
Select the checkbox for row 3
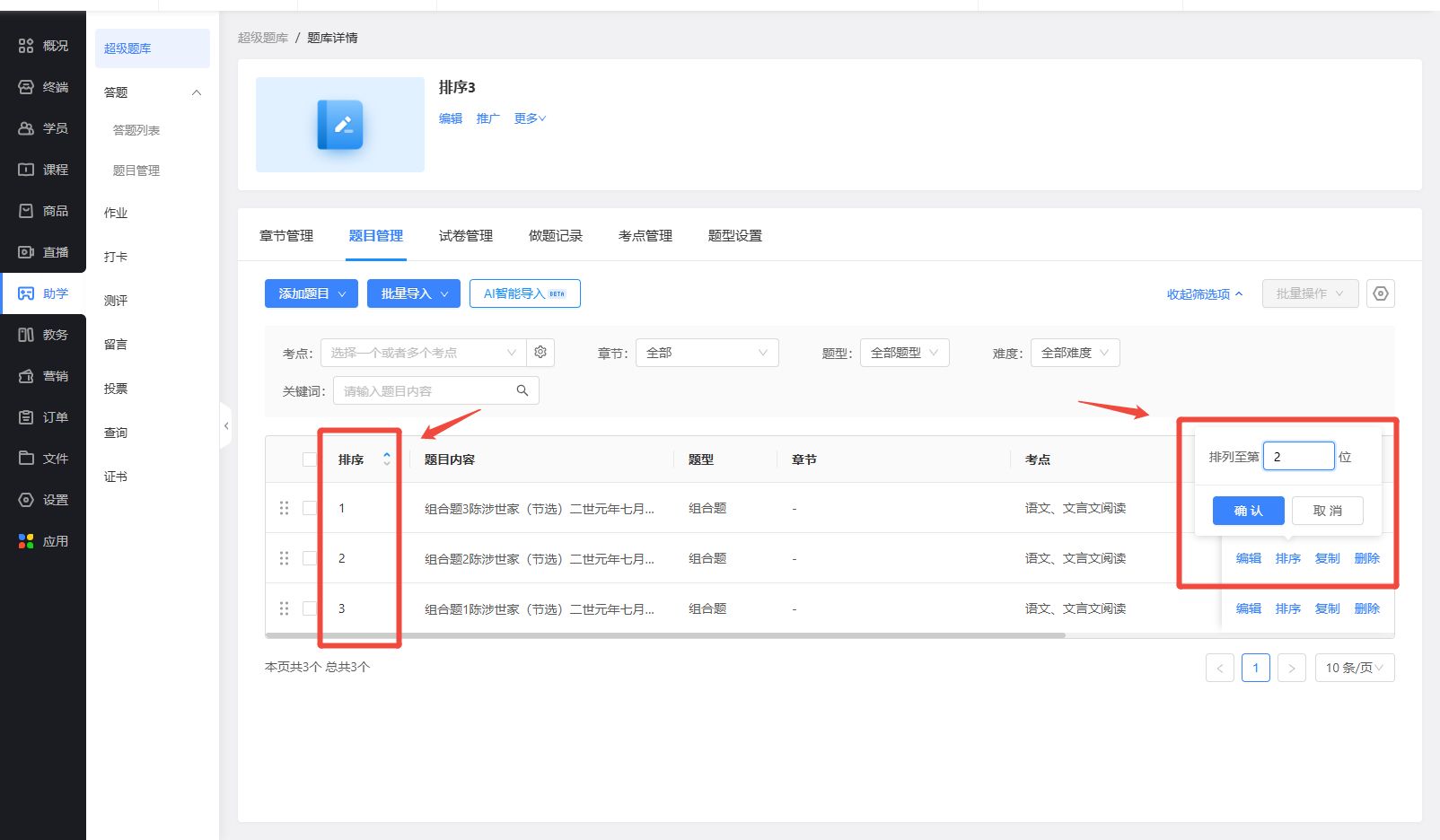pos(310,608)
